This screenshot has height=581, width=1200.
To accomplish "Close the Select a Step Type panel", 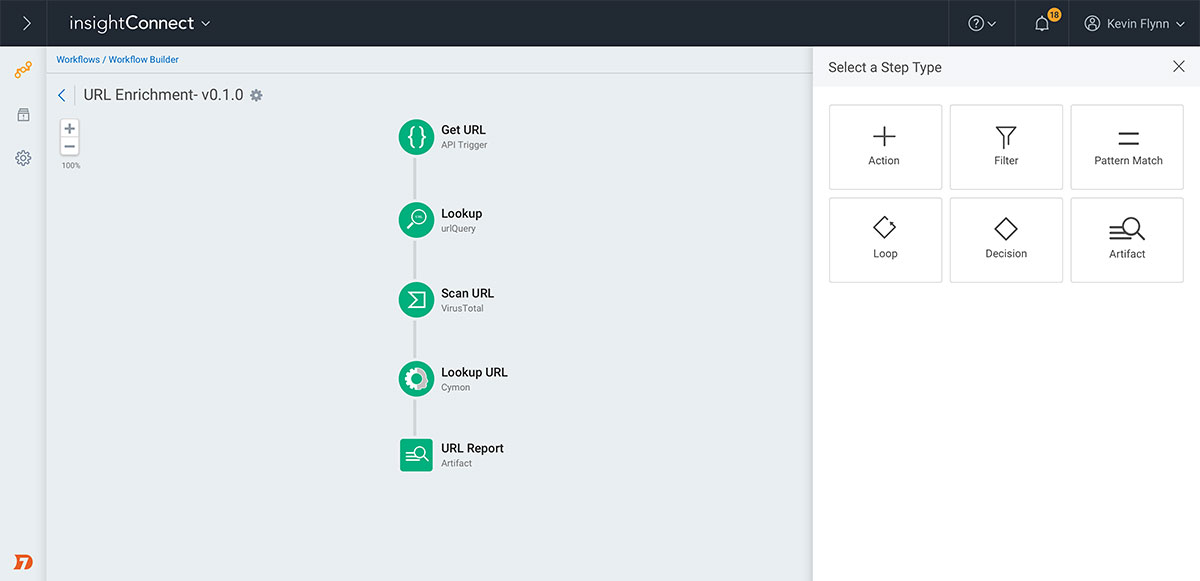I will tap(1178, 67).
